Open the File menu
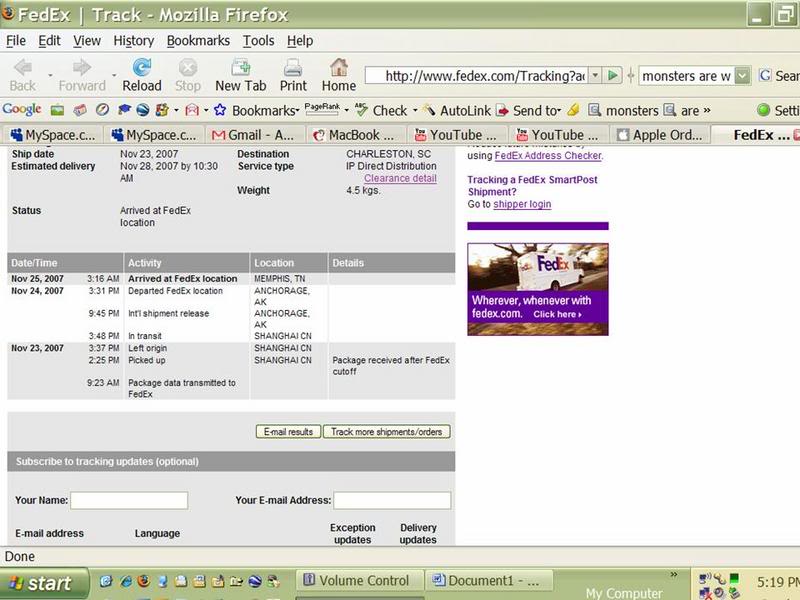The image size is (800, 600). pyautogui.click(x=16, y=41)
